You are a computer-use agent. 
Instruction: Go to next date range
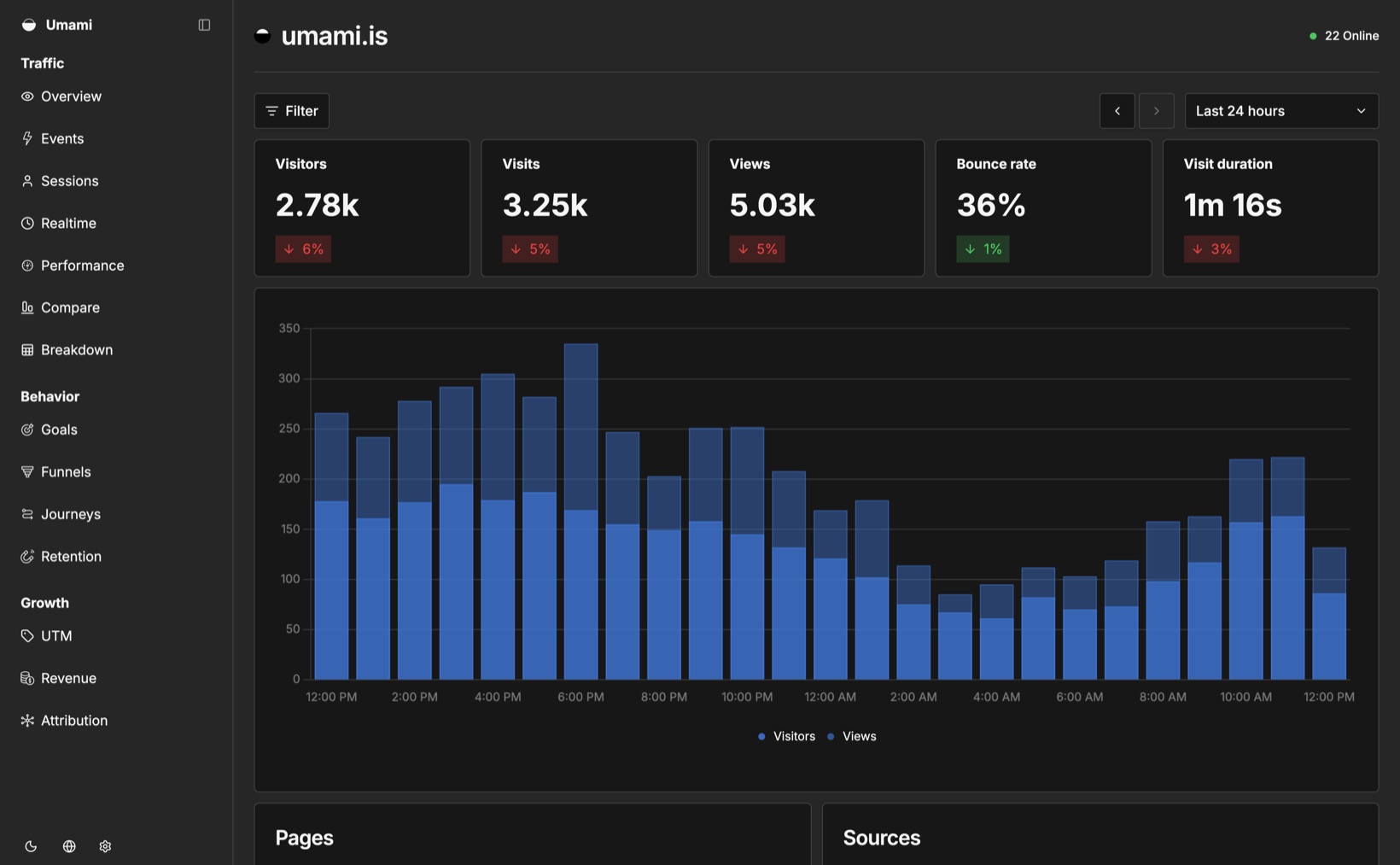click(x=1157, y=111)
